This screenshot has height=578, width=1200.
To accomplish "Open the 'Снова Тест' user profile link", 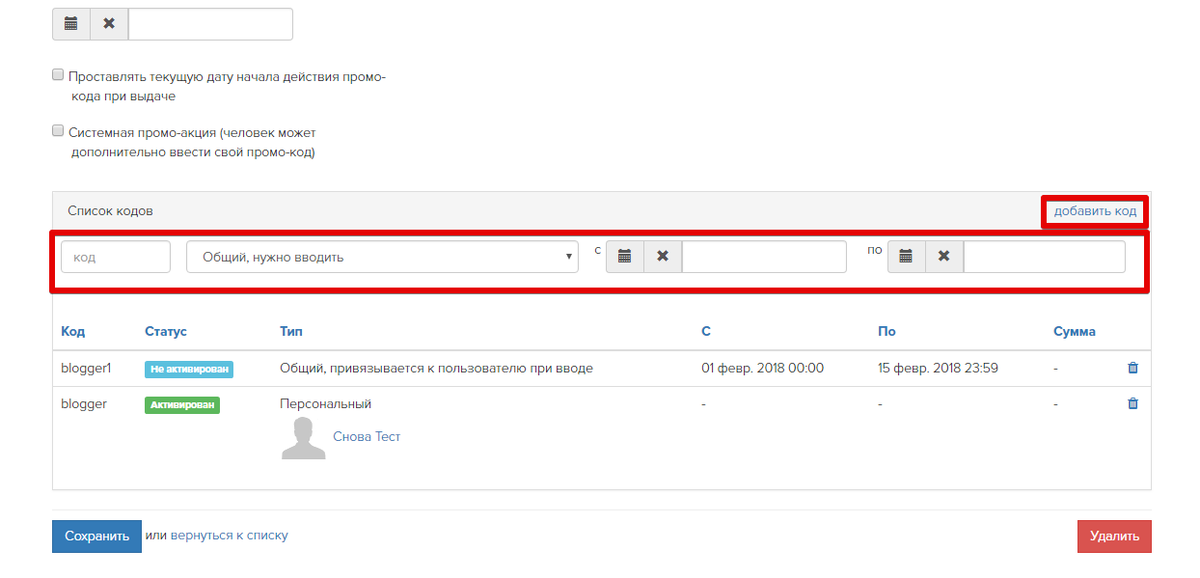I will point(366,437).
